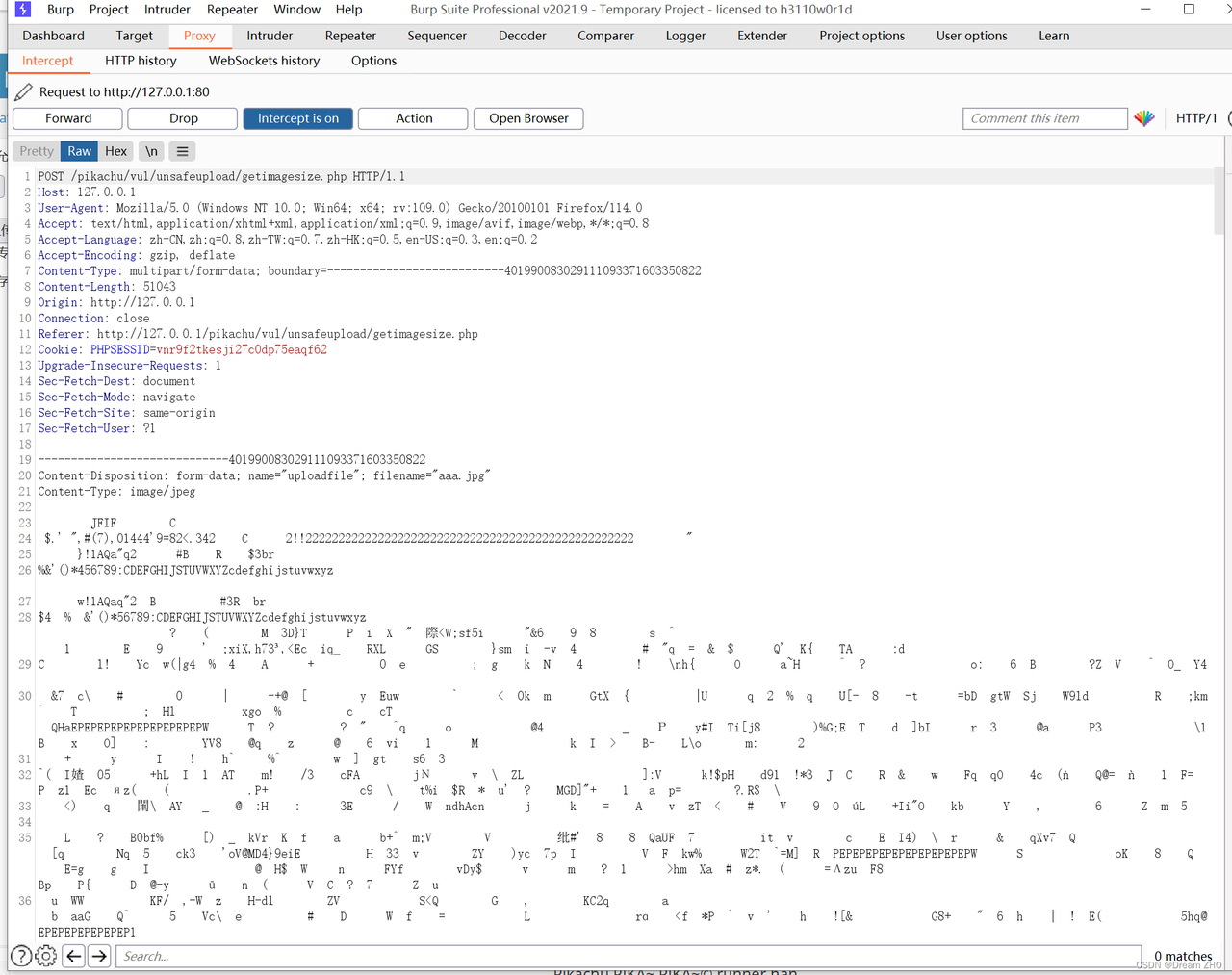Toggle the Intercept is on button
Image resolution: width=1232 pixels, height=975 pixels.
(297, 118)
